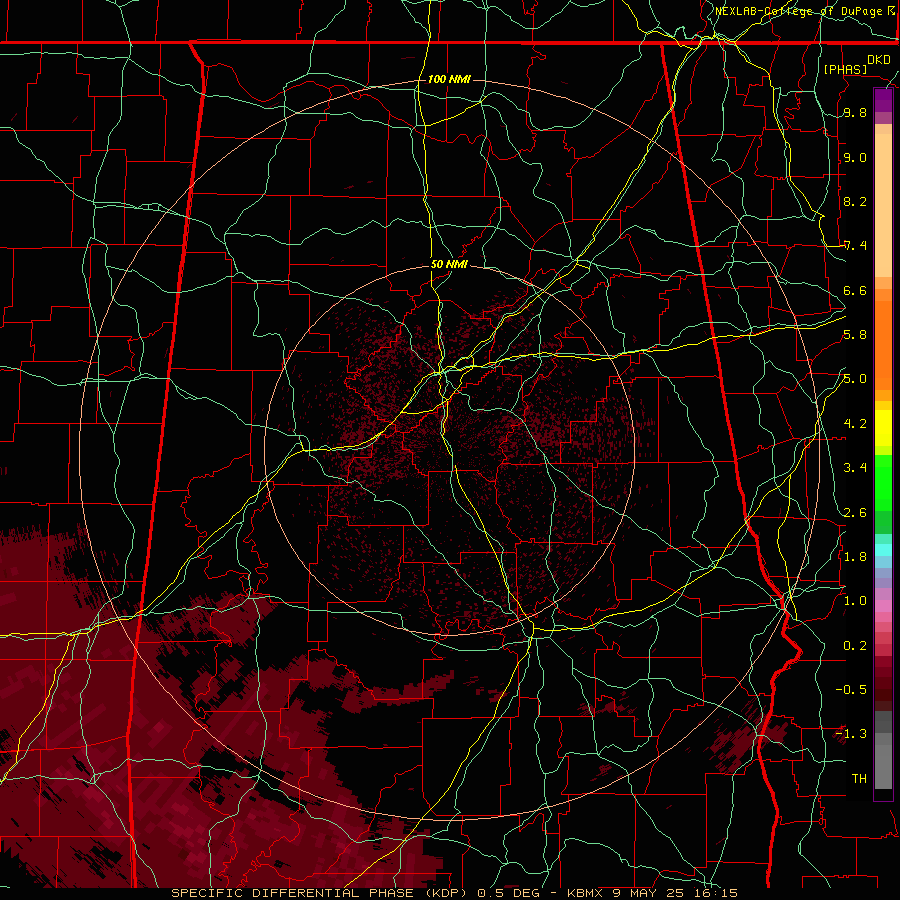Click the 5.0 scale value
This screenshot has height=900, width=900.
[855, 379]
